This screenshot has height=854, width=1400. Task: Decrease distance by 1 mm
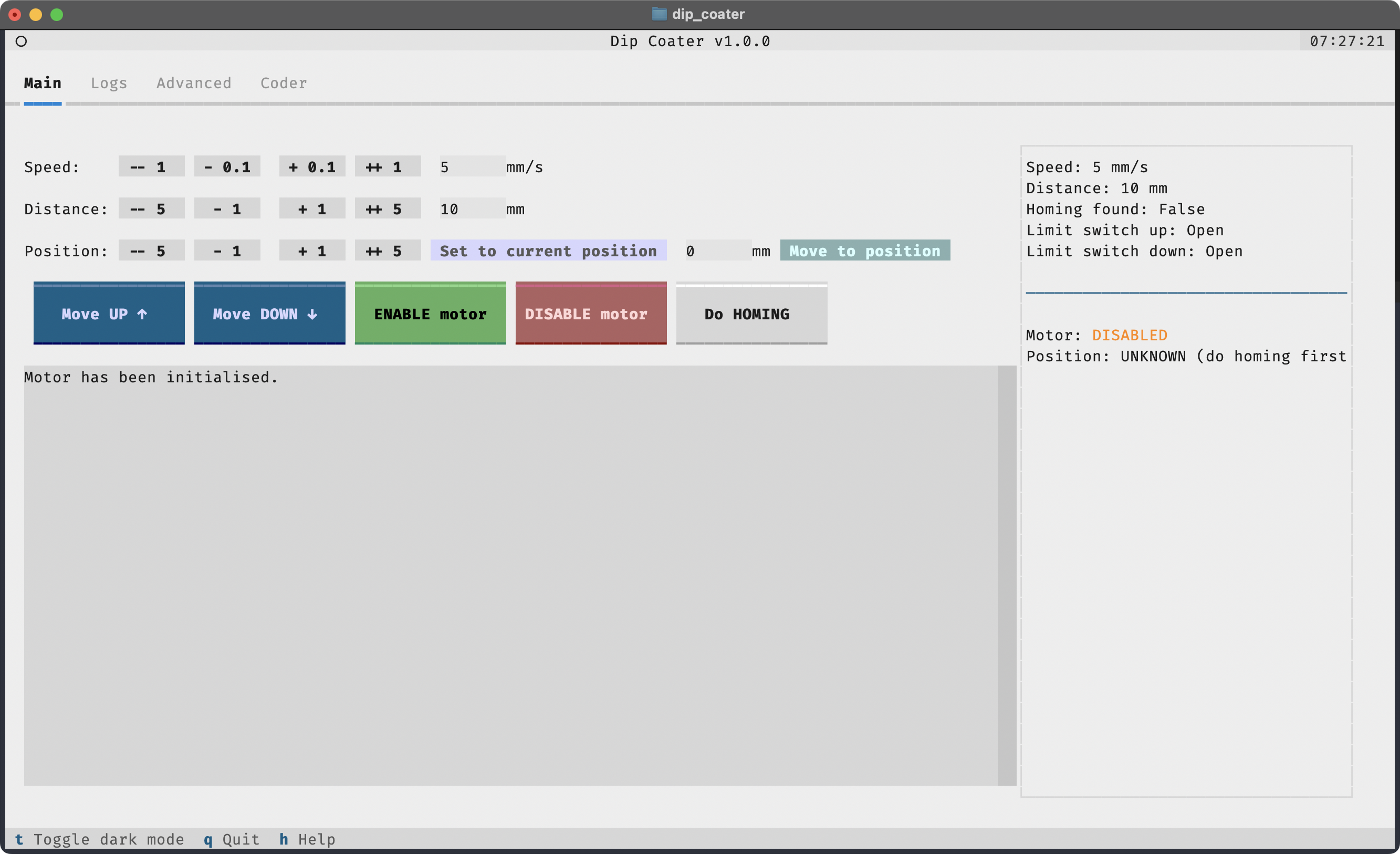tap(227, 209)
